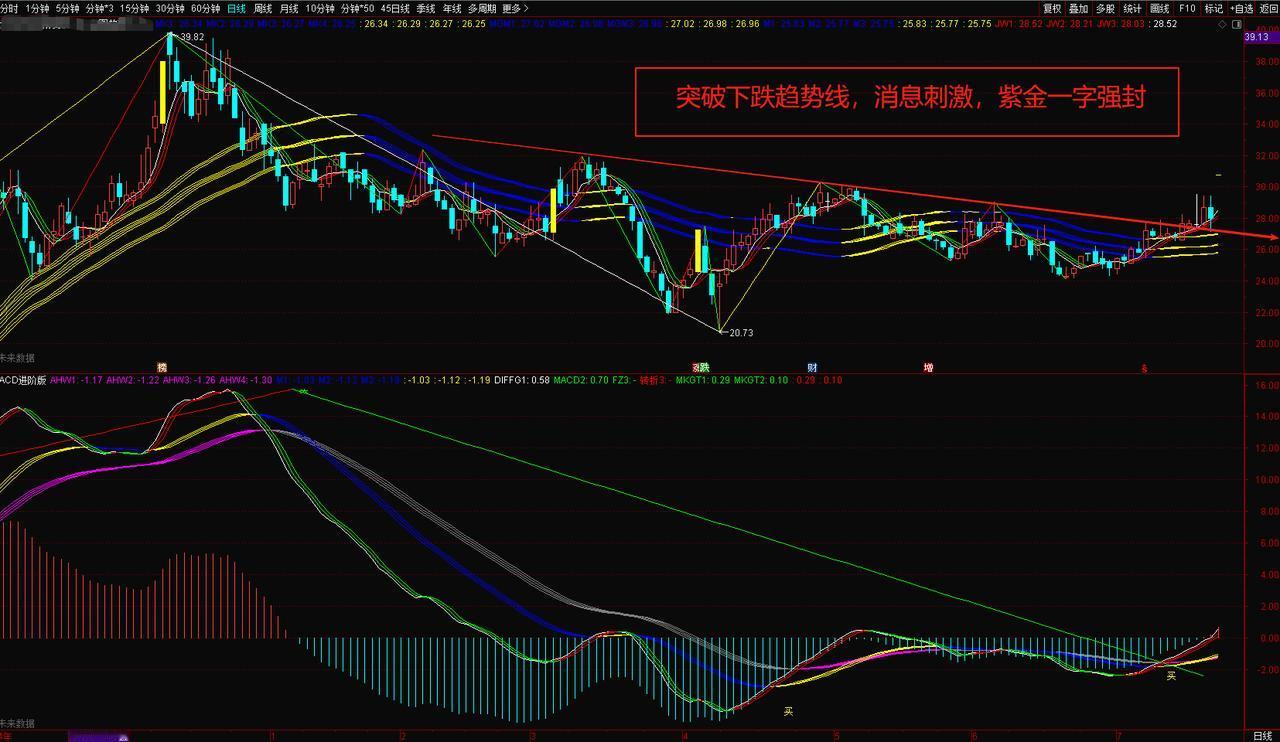Viewport: 1280px width, 742px height.
Task: Switch to the 年线 yearly chart
Action: (x=452, y=8)
